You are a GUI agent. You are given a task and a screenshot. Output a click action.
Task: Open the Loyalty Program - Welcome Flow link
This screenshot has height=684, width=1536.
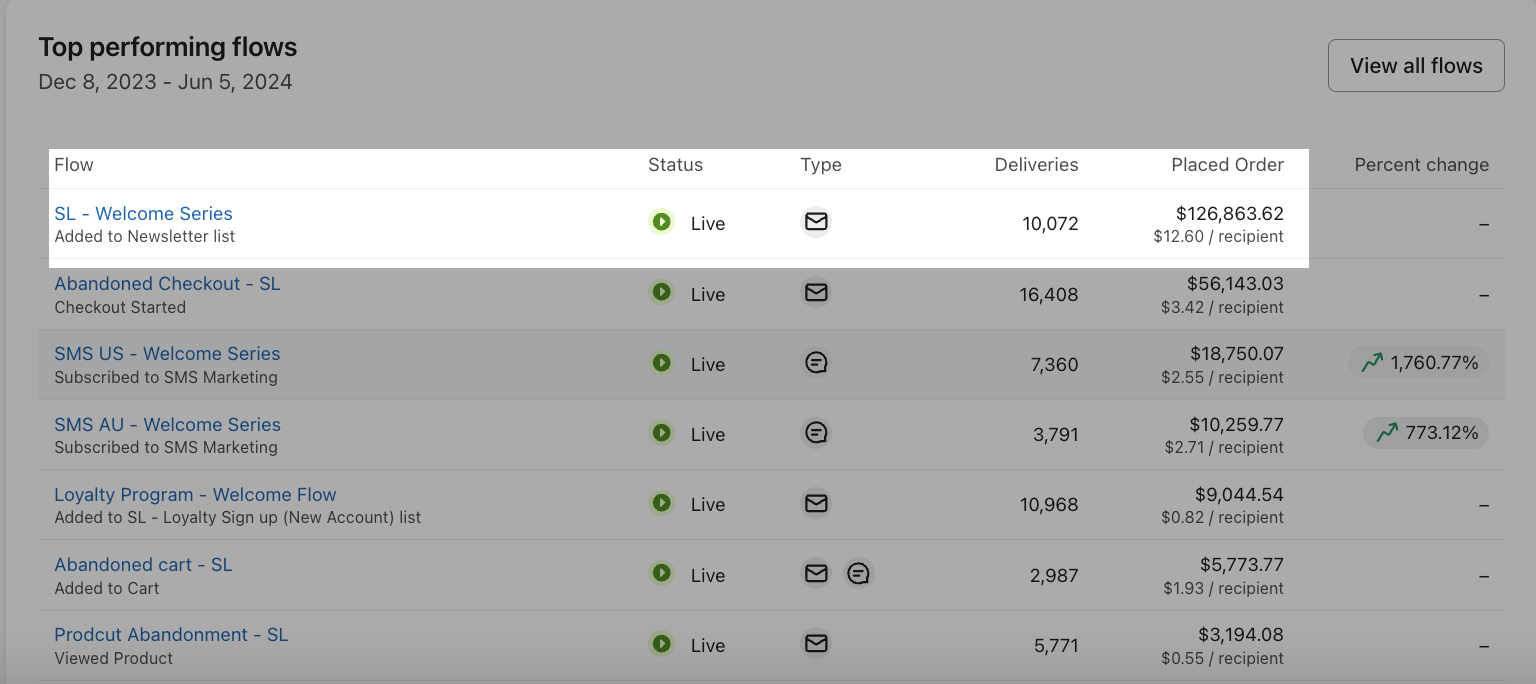pos(195,495)
